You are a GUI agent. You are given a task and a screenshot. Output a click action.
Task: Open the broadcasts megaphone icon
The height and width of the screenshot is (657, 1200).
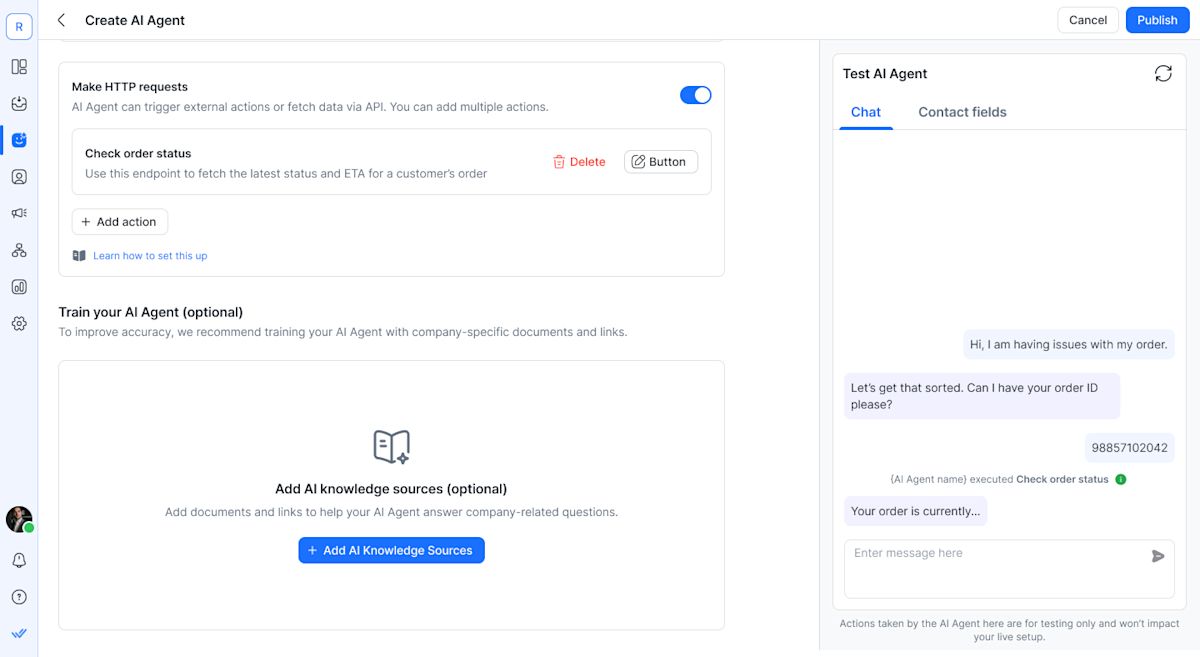tap(19, 213)
